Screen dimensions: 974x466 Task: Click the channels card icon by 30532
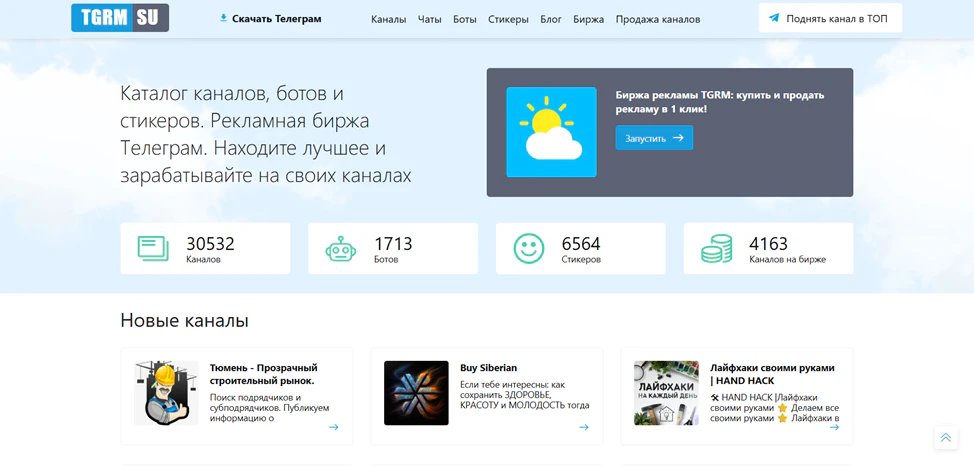coord(153,249)
